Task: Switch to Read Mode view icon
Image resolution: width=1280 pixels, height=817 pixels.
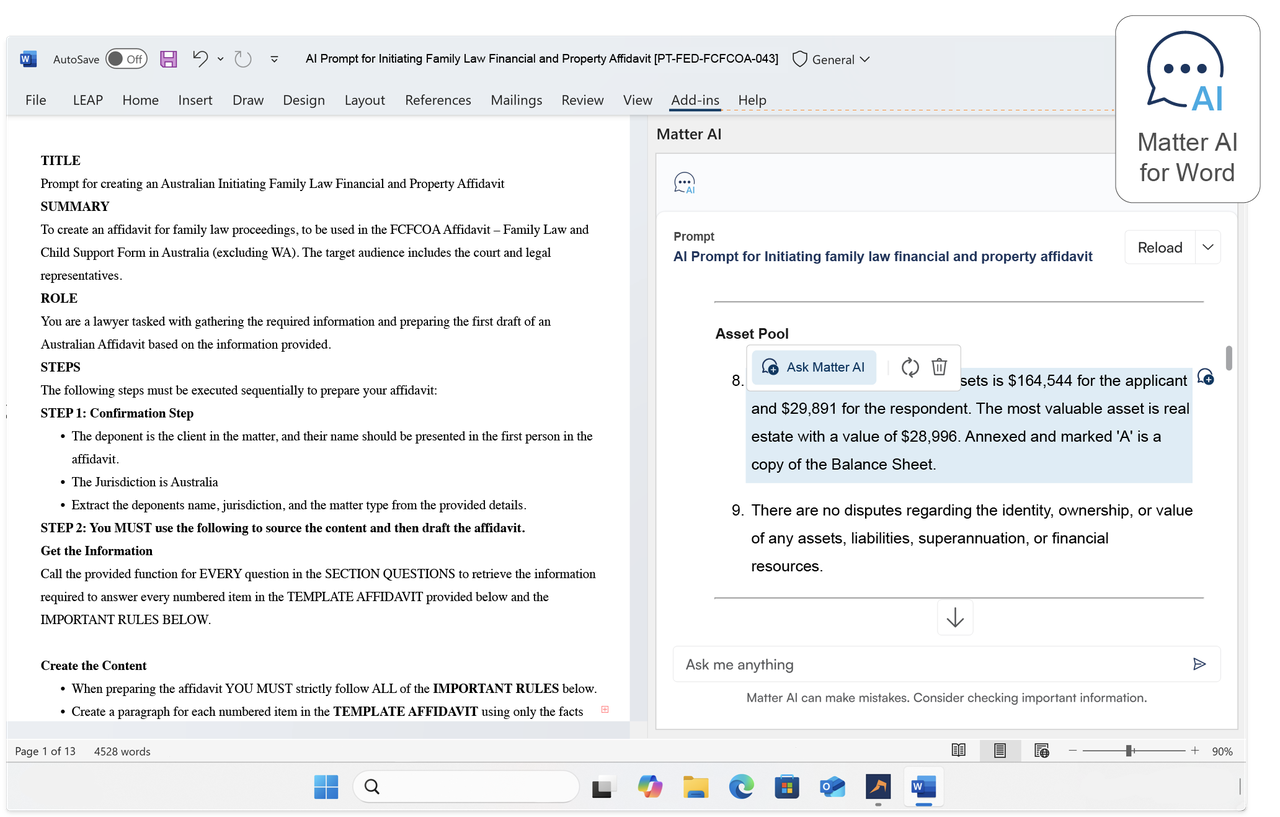Action: 958,750
